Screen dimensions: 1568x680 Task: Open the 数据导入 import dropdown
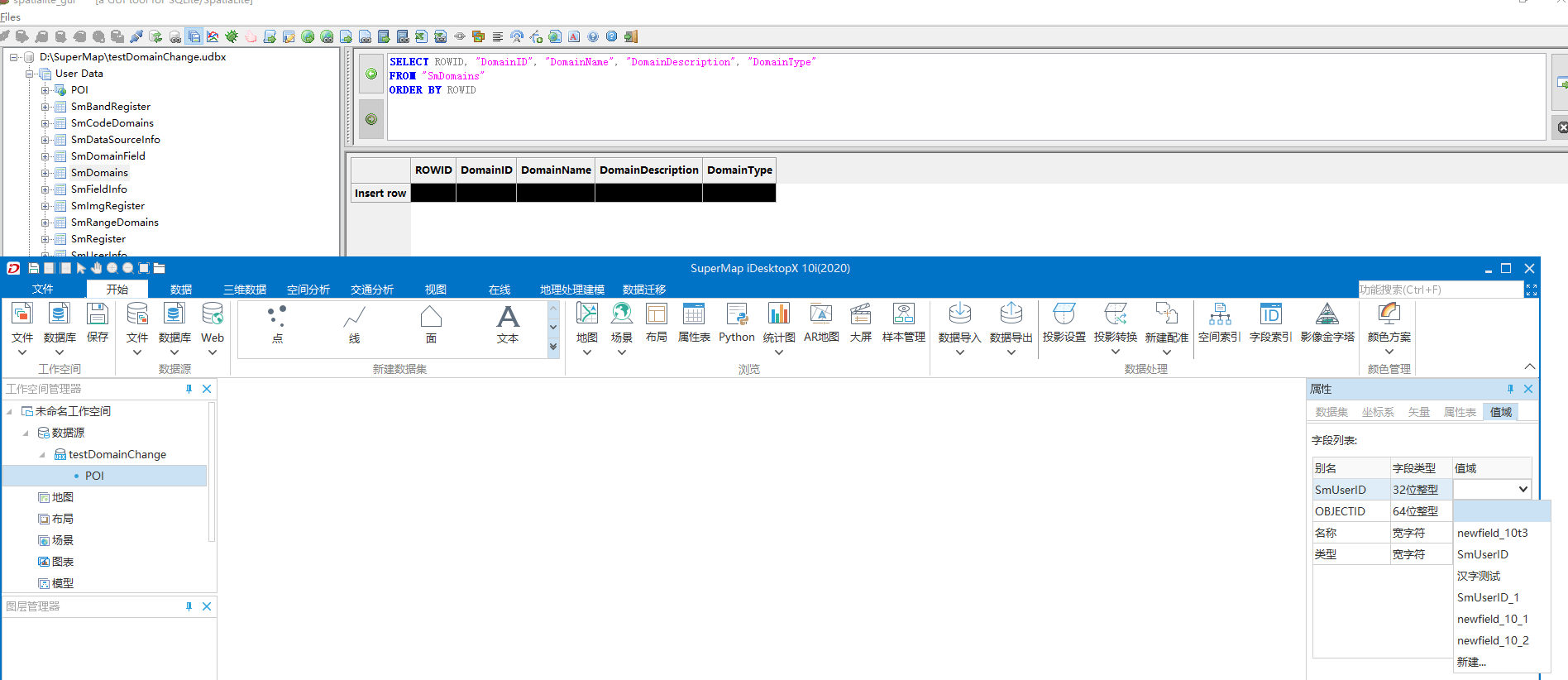click(960, 352)
